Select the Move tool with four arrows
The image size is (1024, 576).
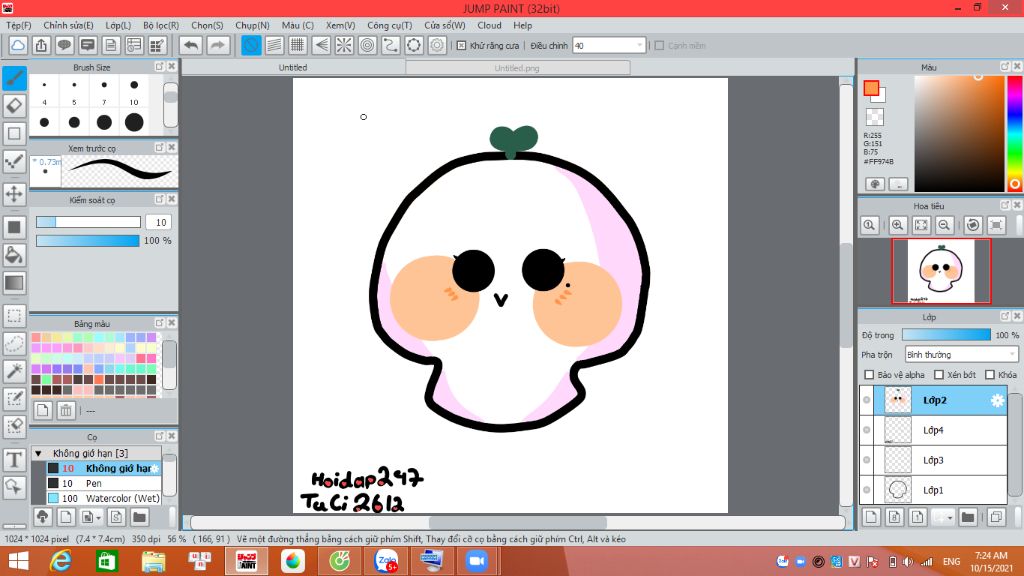coord(14,193)
